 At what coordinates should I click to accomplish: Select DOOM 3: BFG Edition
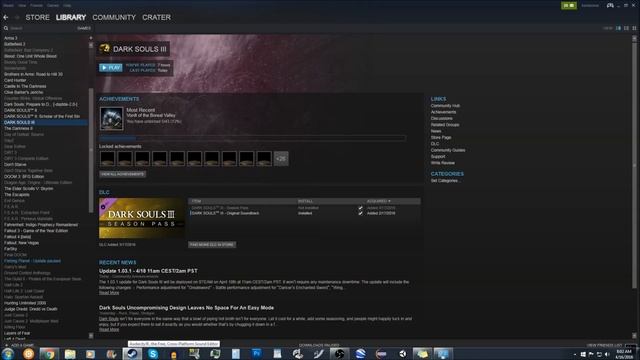coord(24,176)
